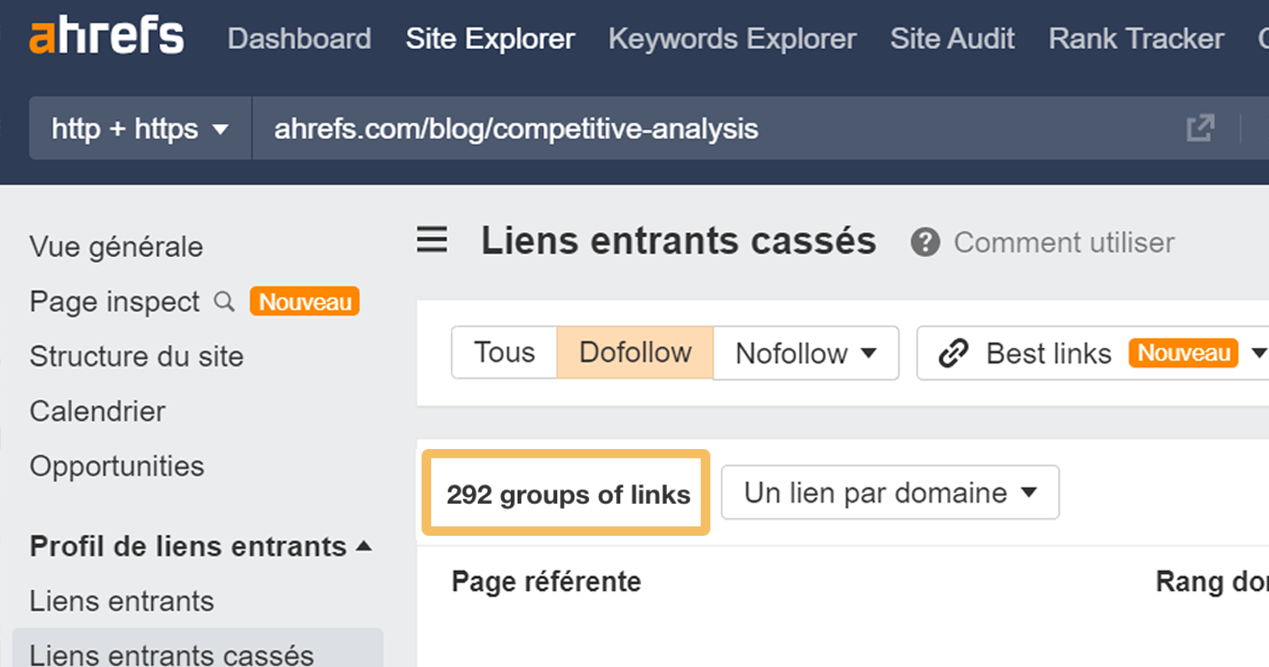
Task: Open the Nofollow dropdown
Action: tap(805, 353)
